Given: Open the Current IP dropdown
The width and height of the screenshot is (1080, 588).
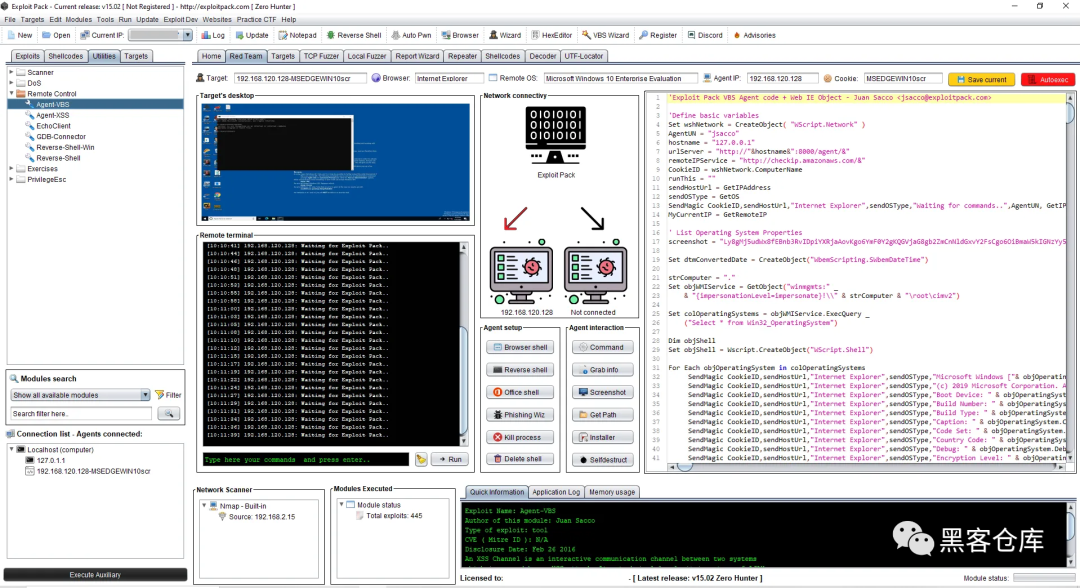Looking at the screenshot, I should pos(187,35).
